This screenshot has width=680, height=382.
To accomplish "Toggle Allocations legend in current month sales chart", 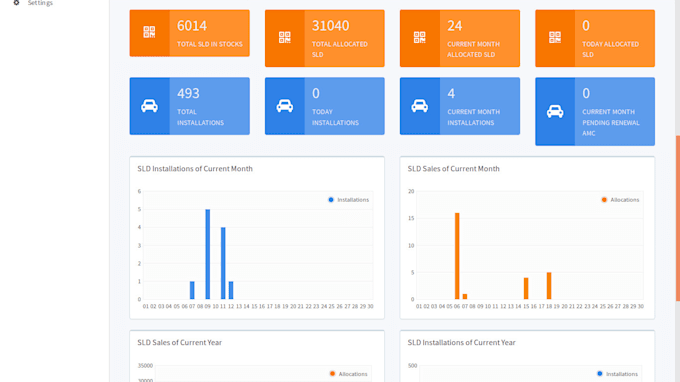I will (620, 199).
